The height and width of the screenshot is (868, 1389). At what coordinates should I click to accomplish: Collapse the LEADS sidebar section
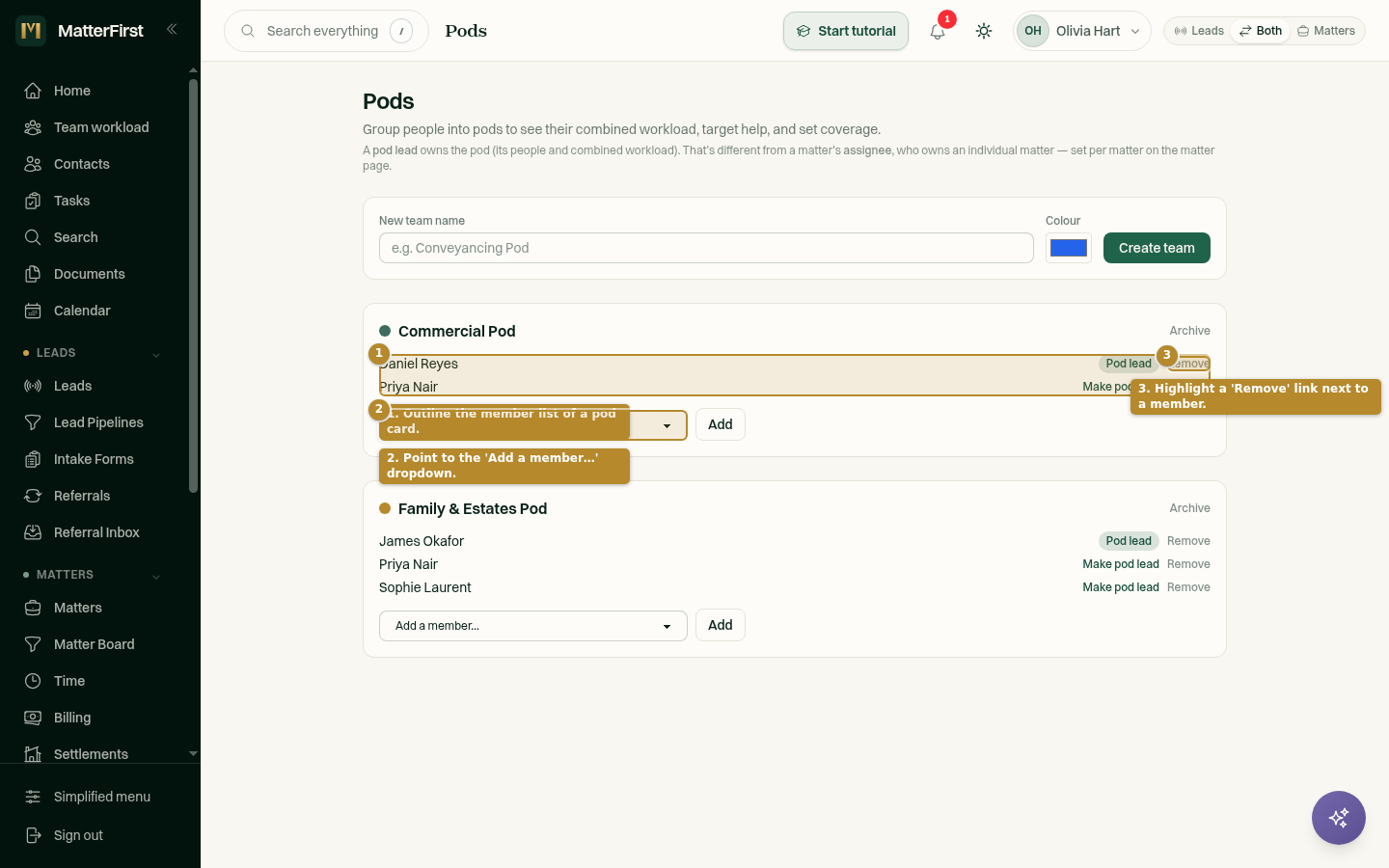[x=156, y=354]
